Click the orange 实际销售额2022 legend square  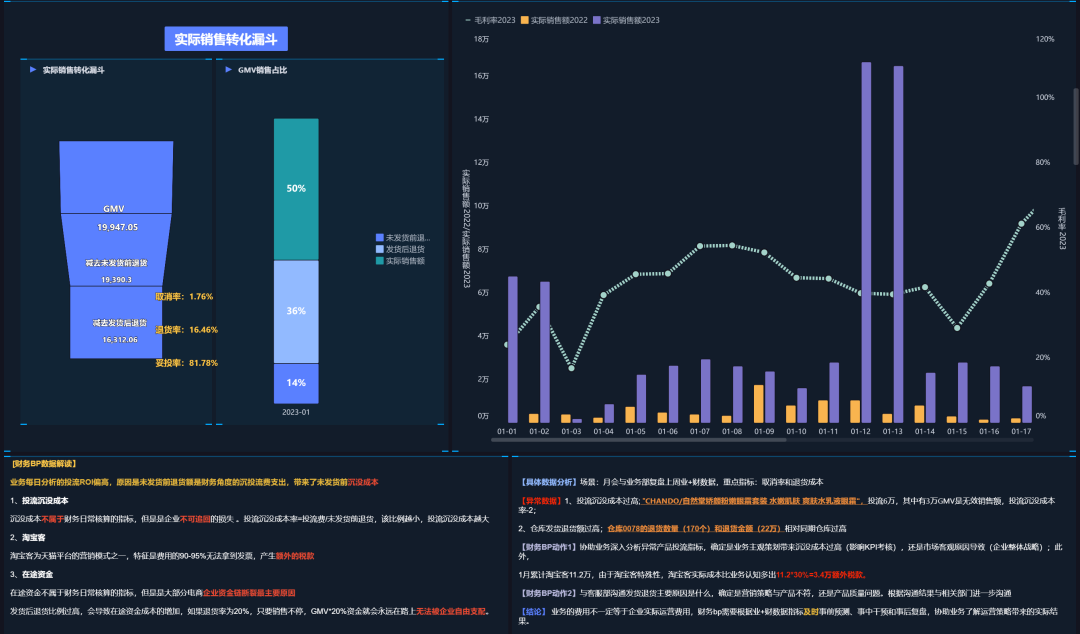(x=525, y=20)
